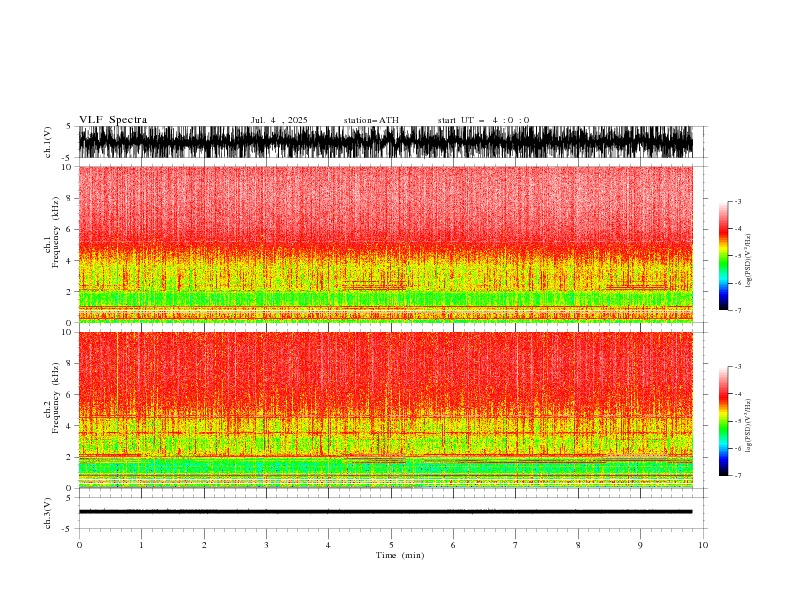Click the ch.2 colorbar "log(PSD)(V²/Hz)" label

pyautogui.click(x=748, y=426)
